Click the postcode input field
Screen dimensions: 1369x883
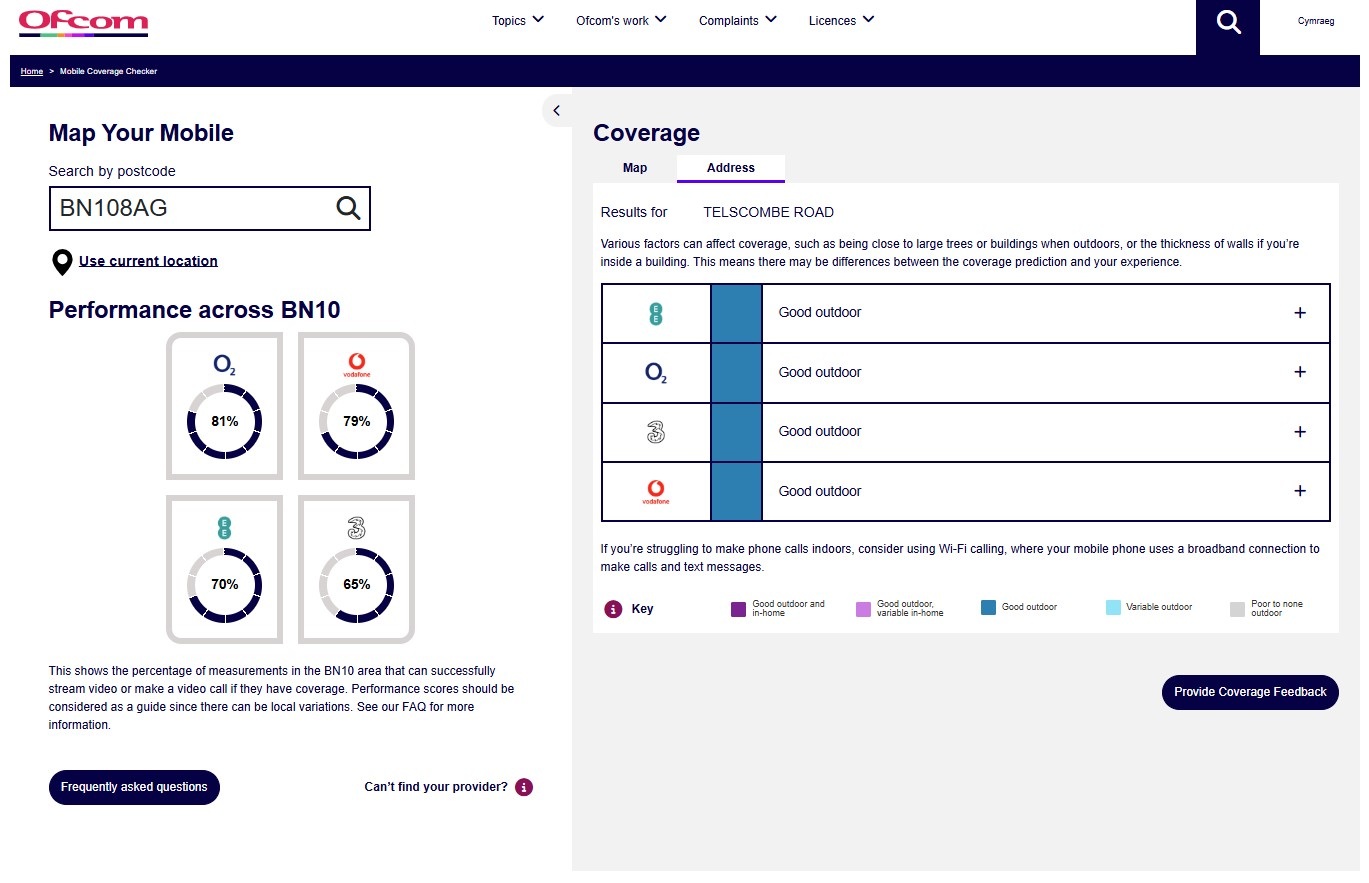[x=190, y=208]
